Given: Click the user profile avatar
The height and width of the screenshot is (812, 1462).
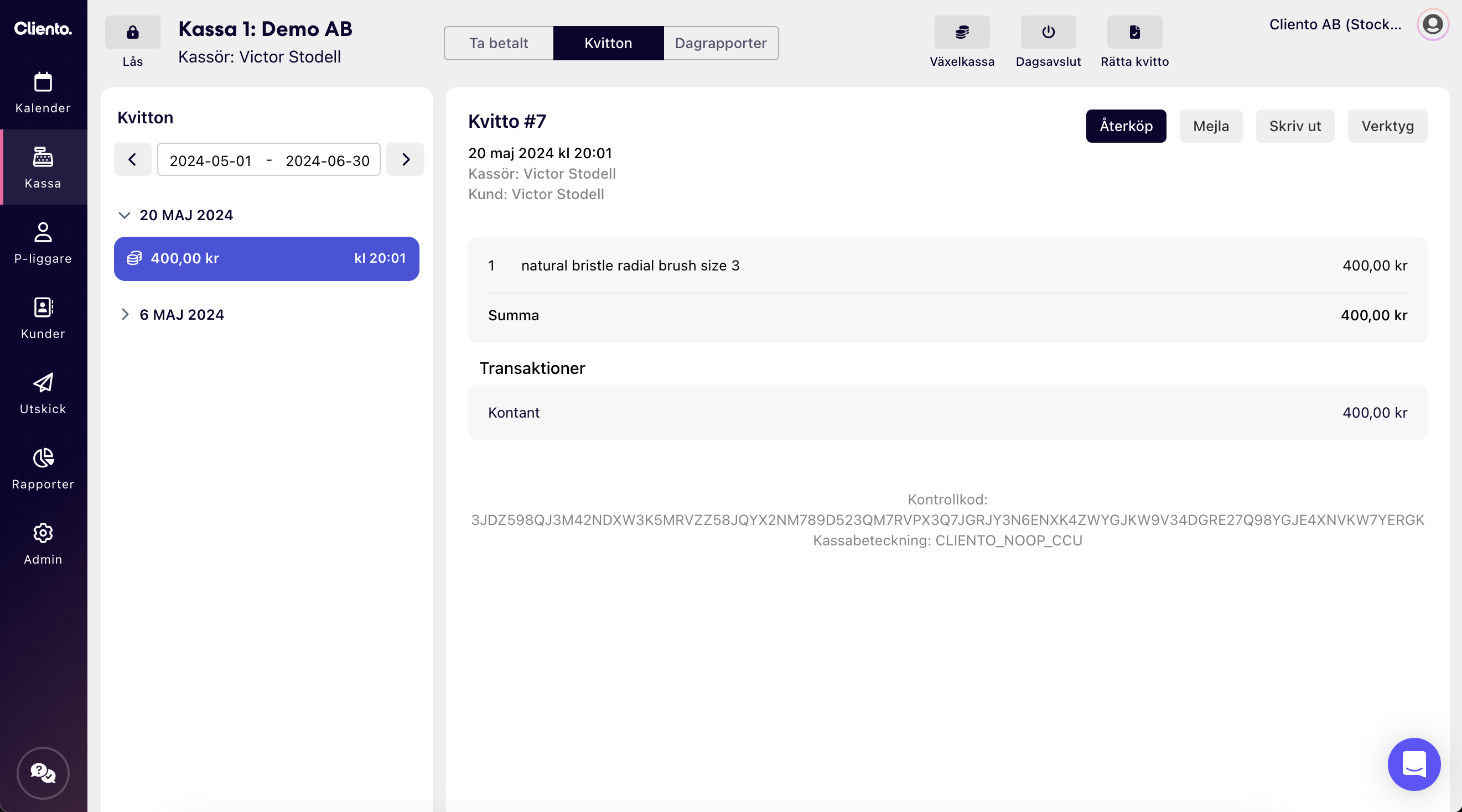Looking at the screenshot, I should click(x=1432, y=24).
